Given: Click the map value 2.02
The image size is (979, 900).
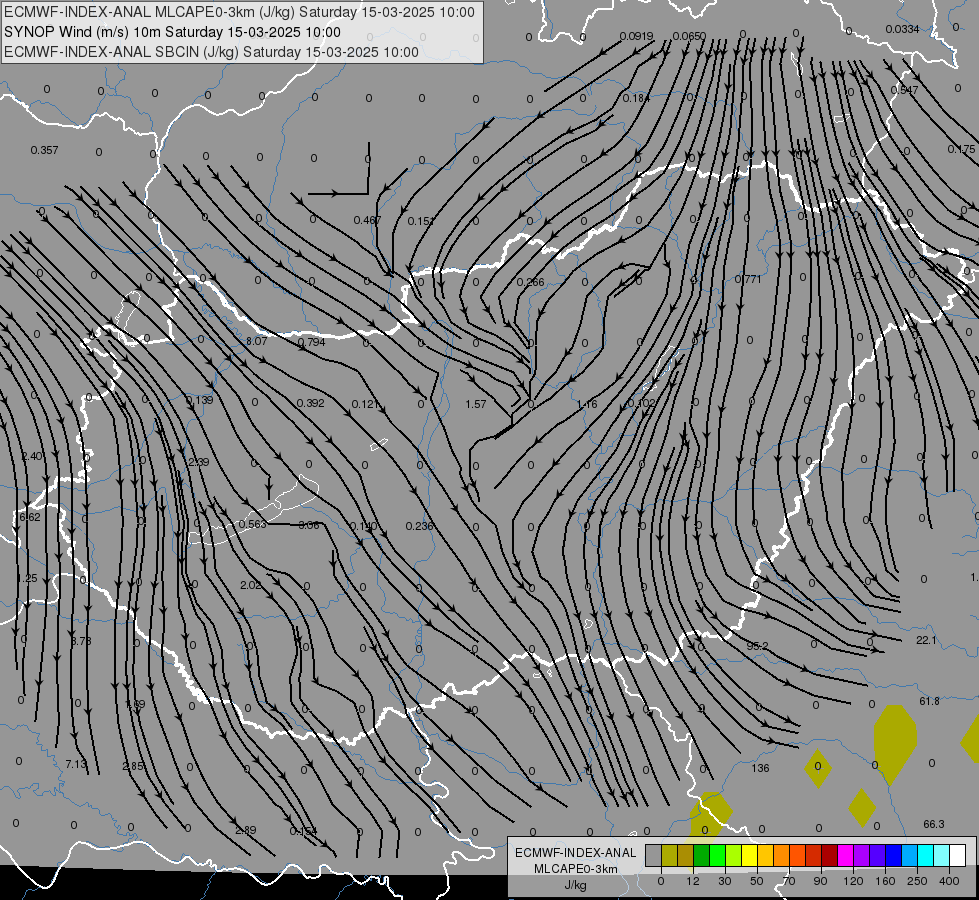Looking at the screenshot, I should tap(251, 585).
